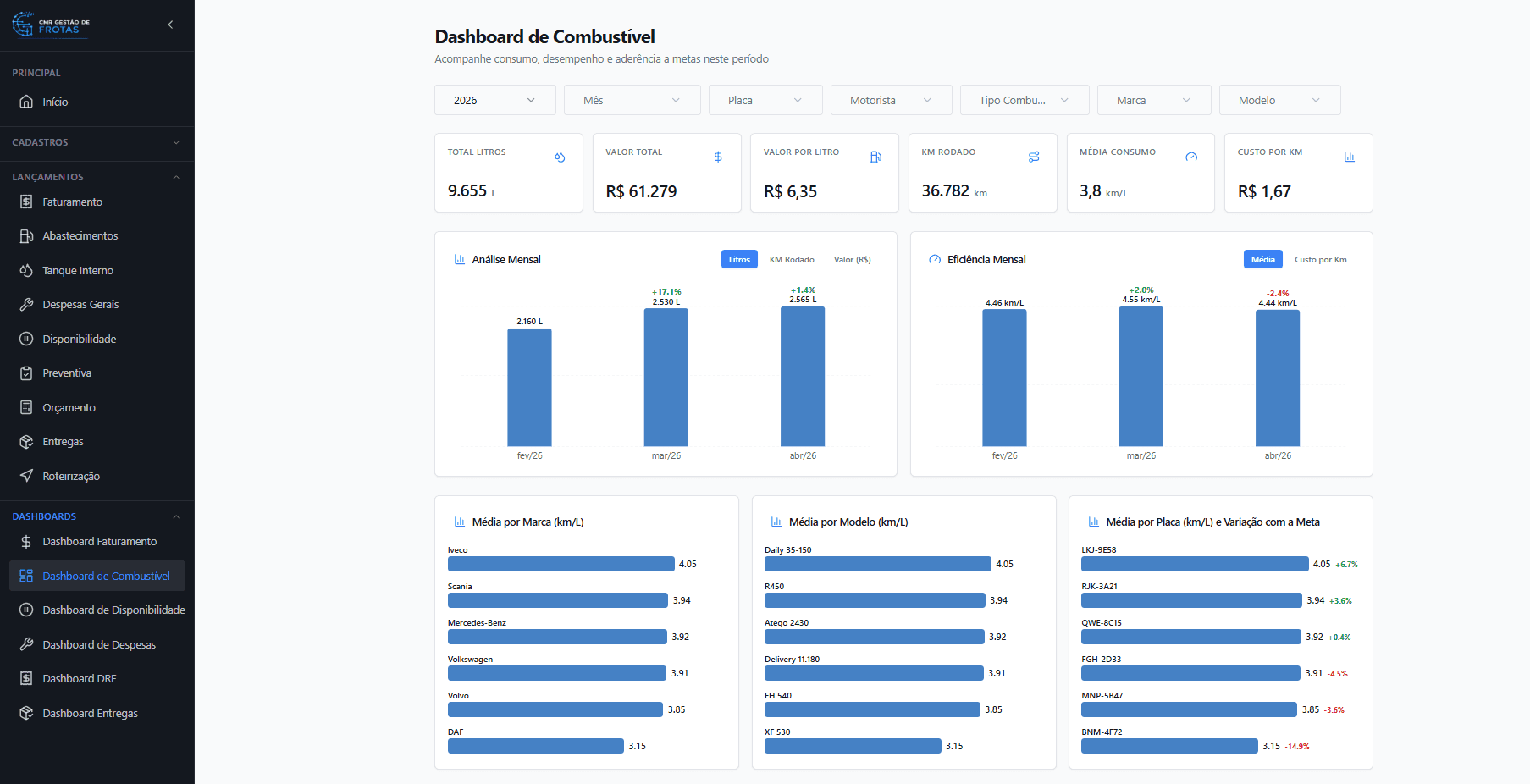This screenshot has width=1530, height=784.
Task: Collapse the Dashboards sidebar section
Action: (x=97, y=516)
